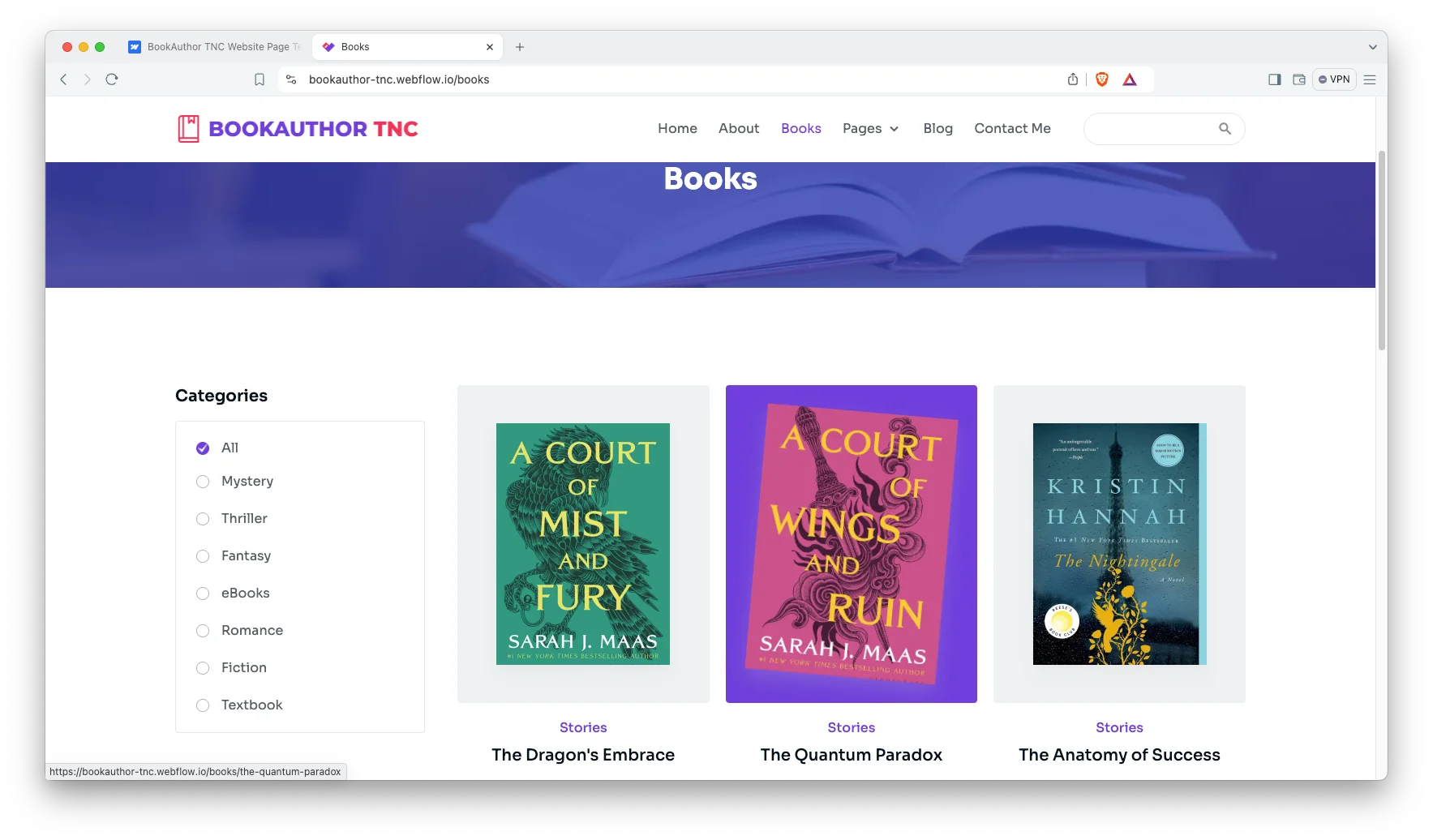This screenshot has height=840, width=1433.
Task: Click the Brave Rewards triangle icon
Action: pyautogui.click(x=1130, y=79)
